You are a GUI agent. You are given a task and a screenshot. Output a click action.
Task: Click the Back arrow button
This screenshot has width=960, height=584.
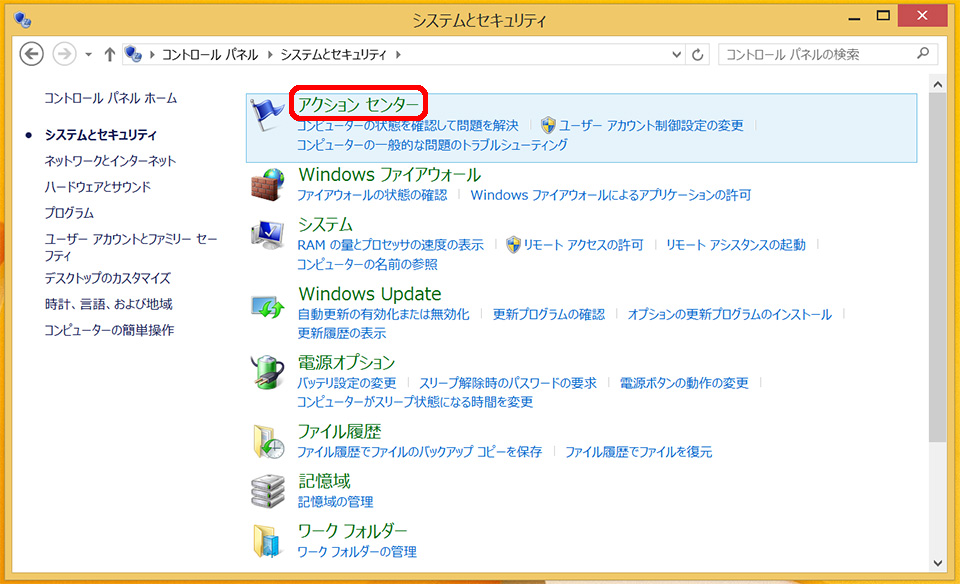click(x=31, y=54)
